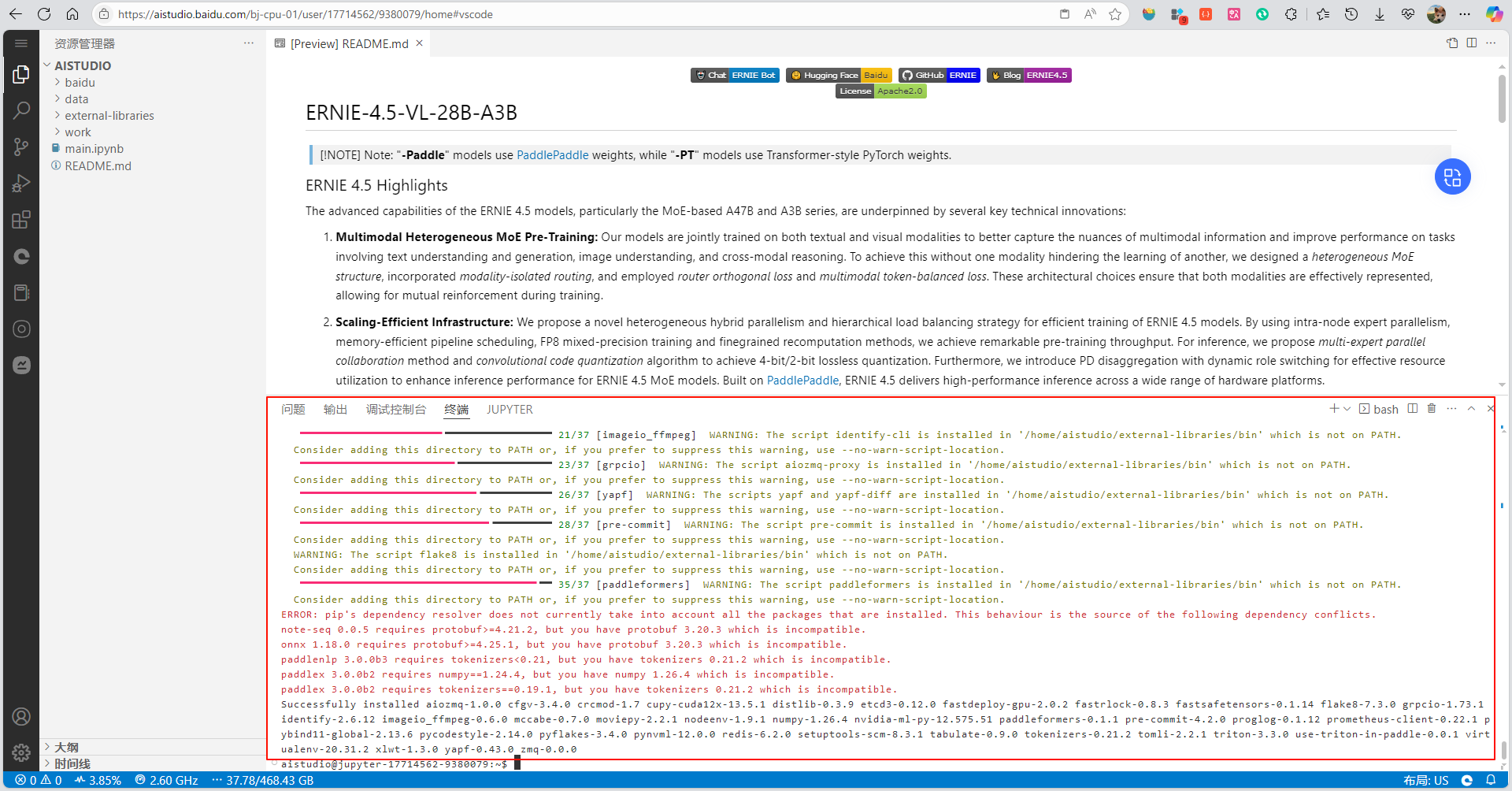Open browser downloads
1512x791 pixels.
[1380, 14]
